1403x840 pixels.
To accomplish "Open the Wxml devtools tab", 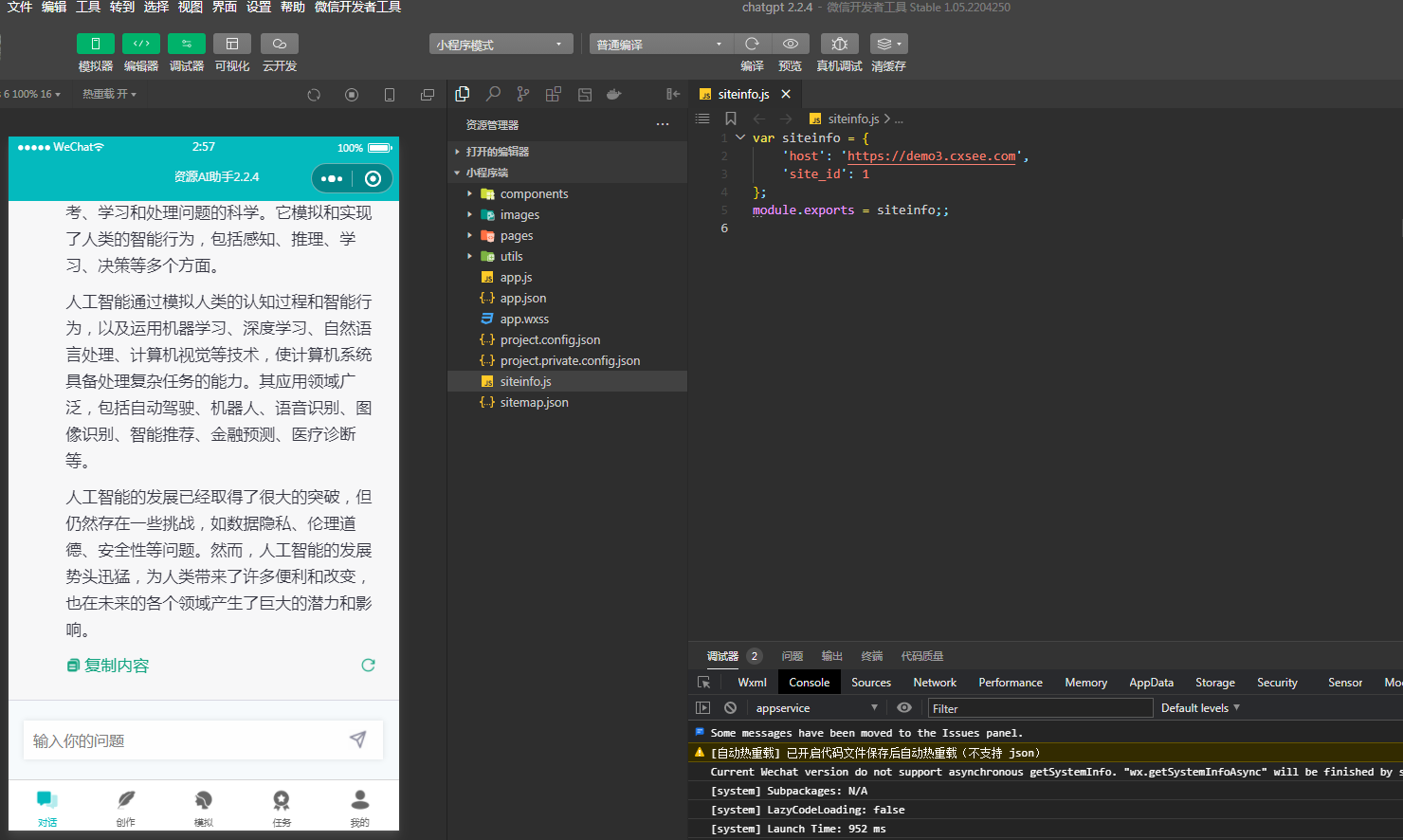I will [752, 683].
